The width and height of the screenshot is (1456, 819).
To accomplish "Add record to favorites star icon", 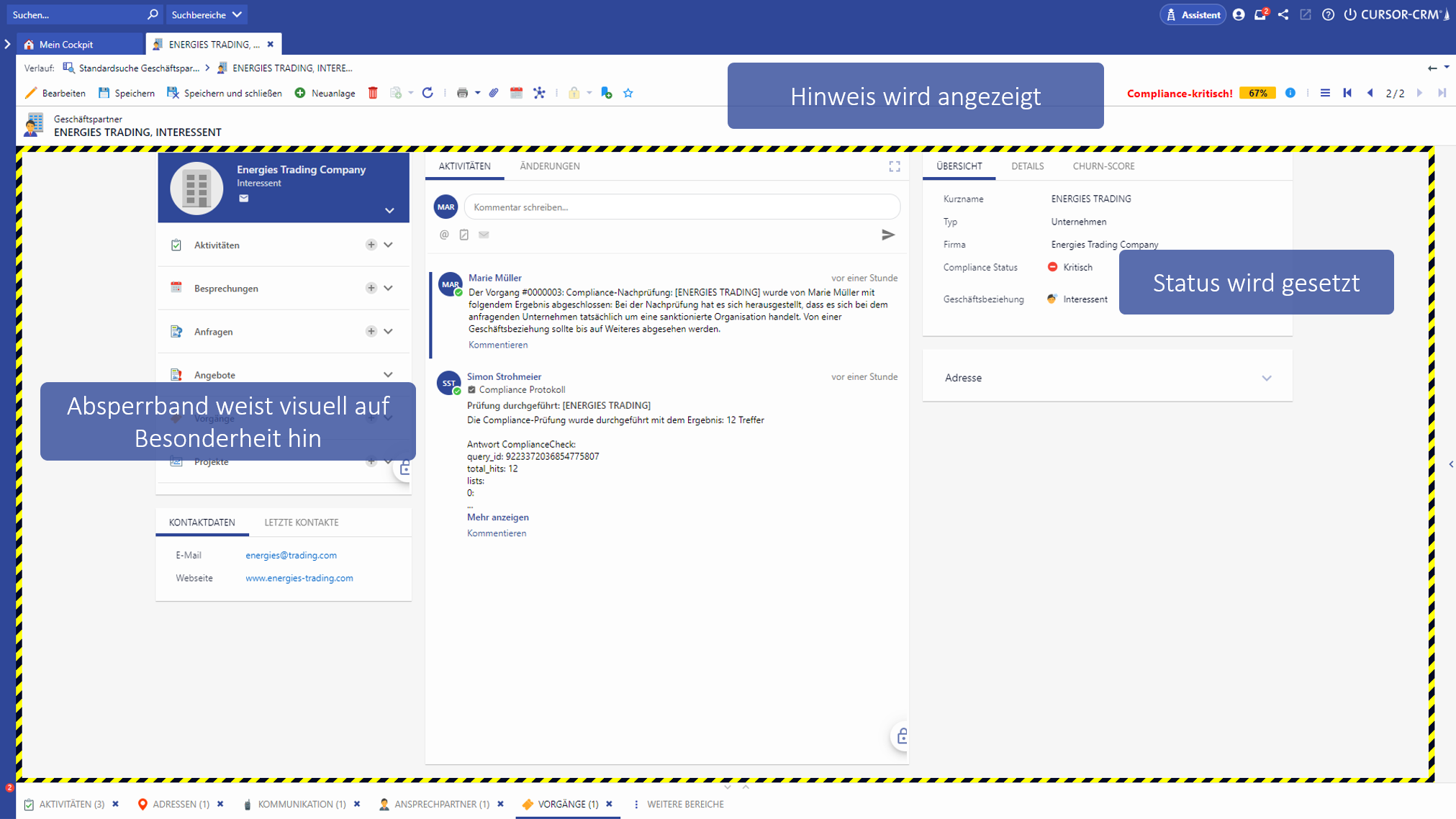I will [x=628, y=93].
